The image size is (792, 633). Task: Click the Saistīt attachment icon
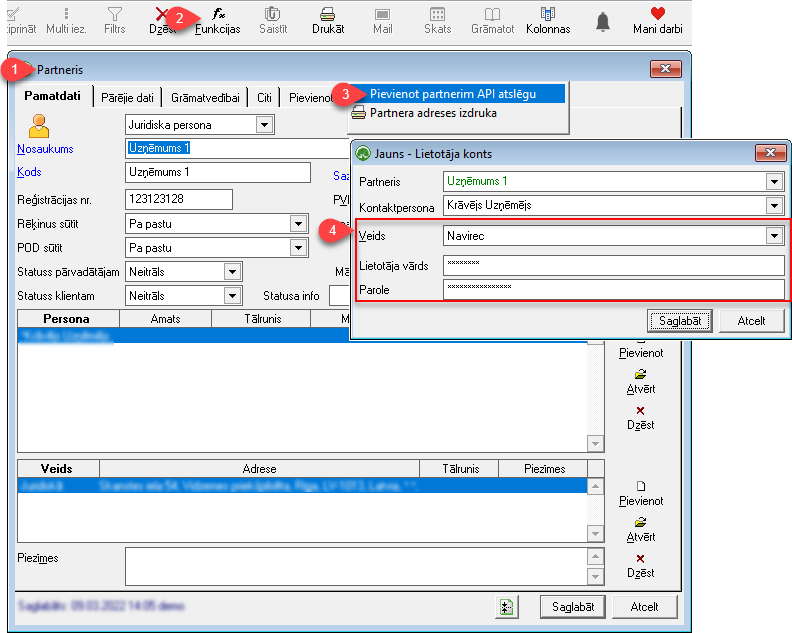[273, 14]
